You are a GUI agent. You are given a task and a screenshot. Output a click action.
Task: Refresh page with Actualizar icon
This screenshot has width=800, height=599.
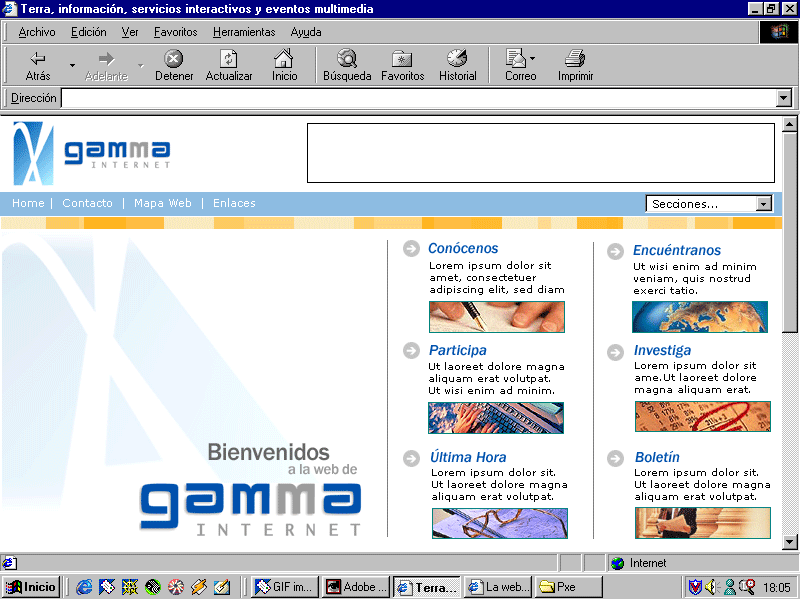click(x=229, y=59)
